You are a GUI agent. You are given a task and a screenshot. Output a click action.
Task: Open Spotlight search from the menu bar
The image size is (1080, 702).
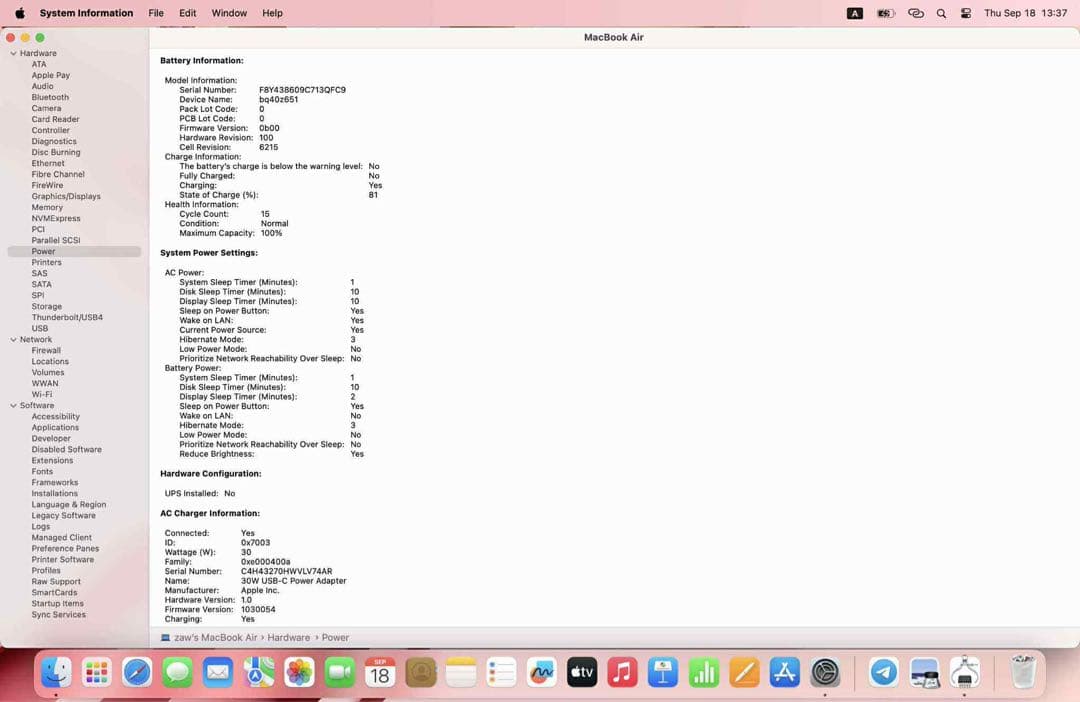941,13
